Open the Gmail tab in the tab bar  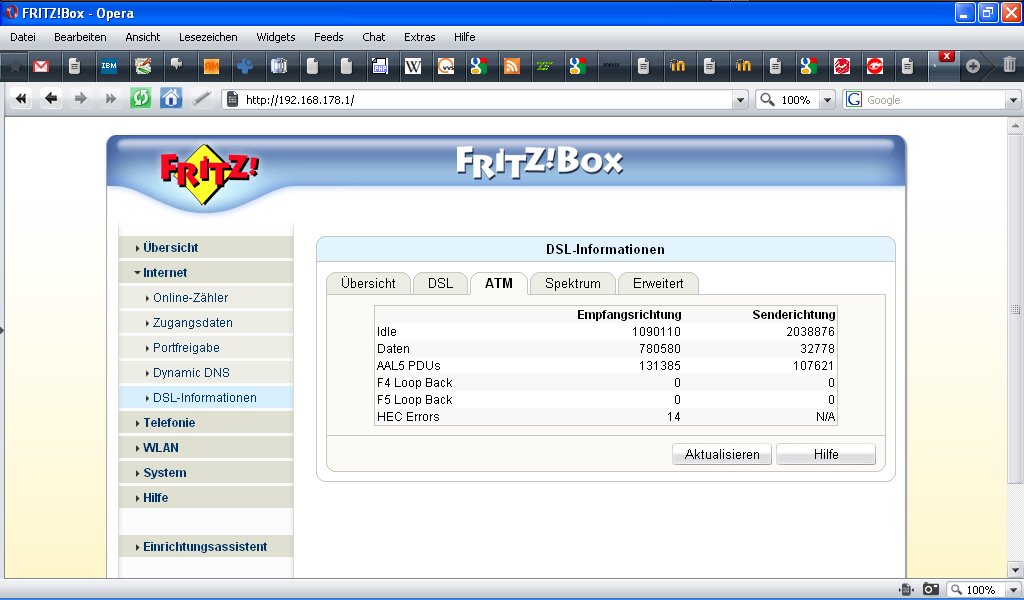(41, 67)
